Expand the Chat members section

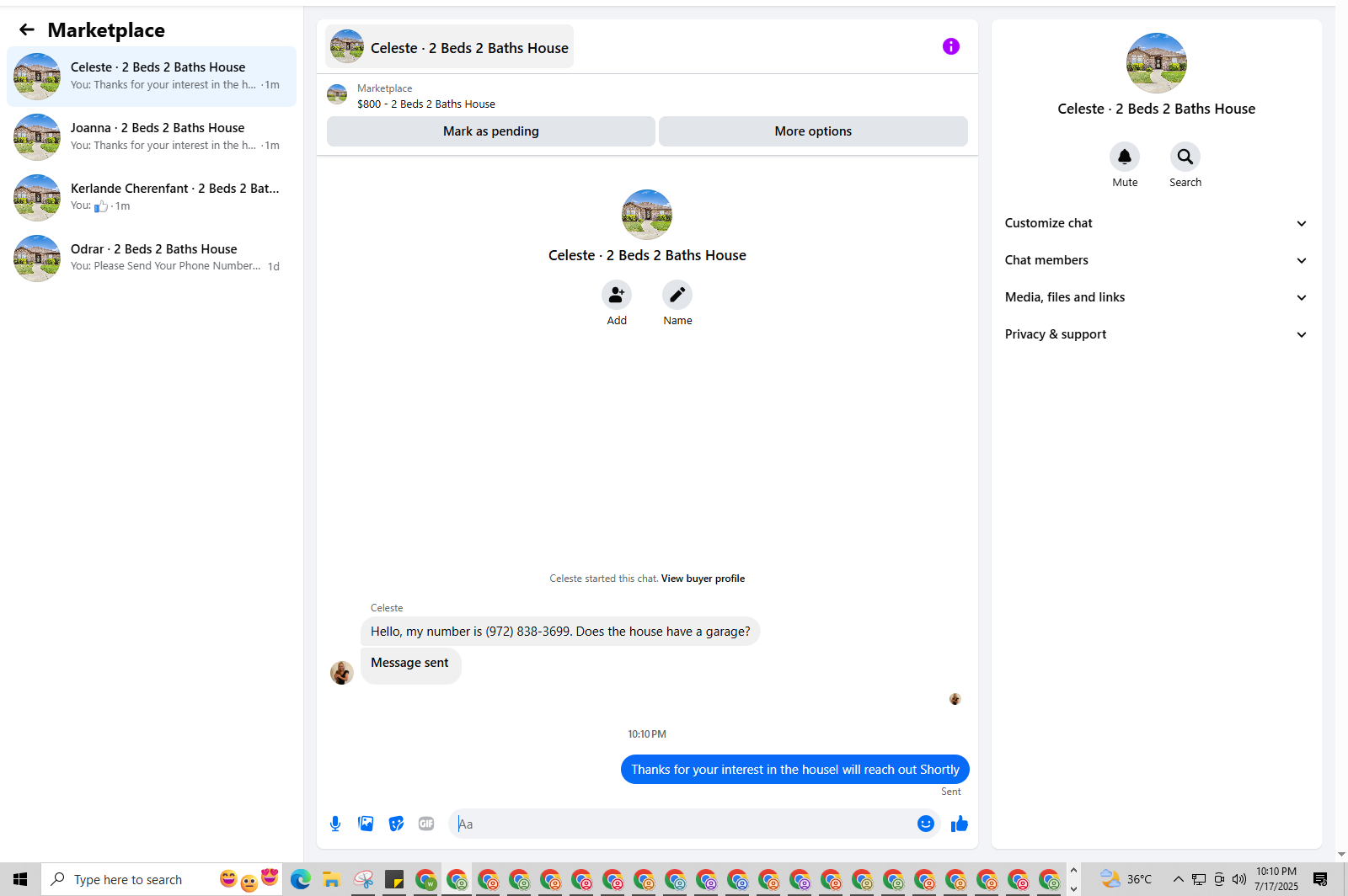click(1157, 260)
